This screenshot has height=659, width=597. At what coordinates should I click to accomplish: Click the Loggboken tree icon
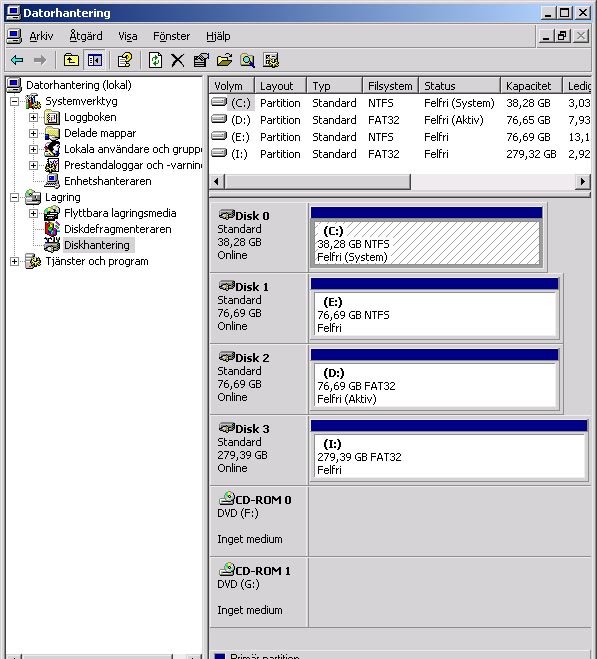click(52, 117)
